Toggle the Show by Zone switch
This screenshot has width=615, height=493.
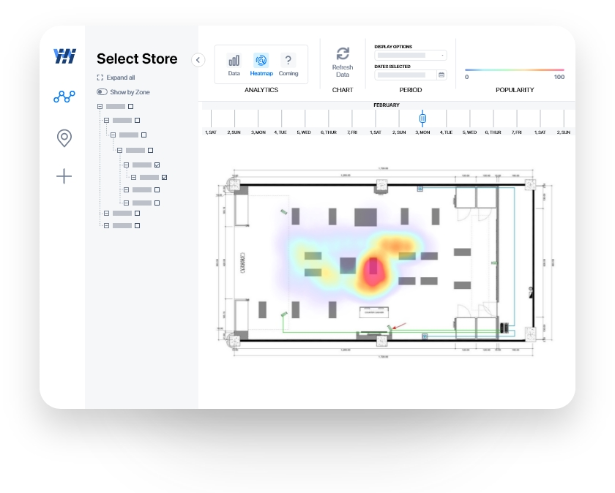(101, 91)
